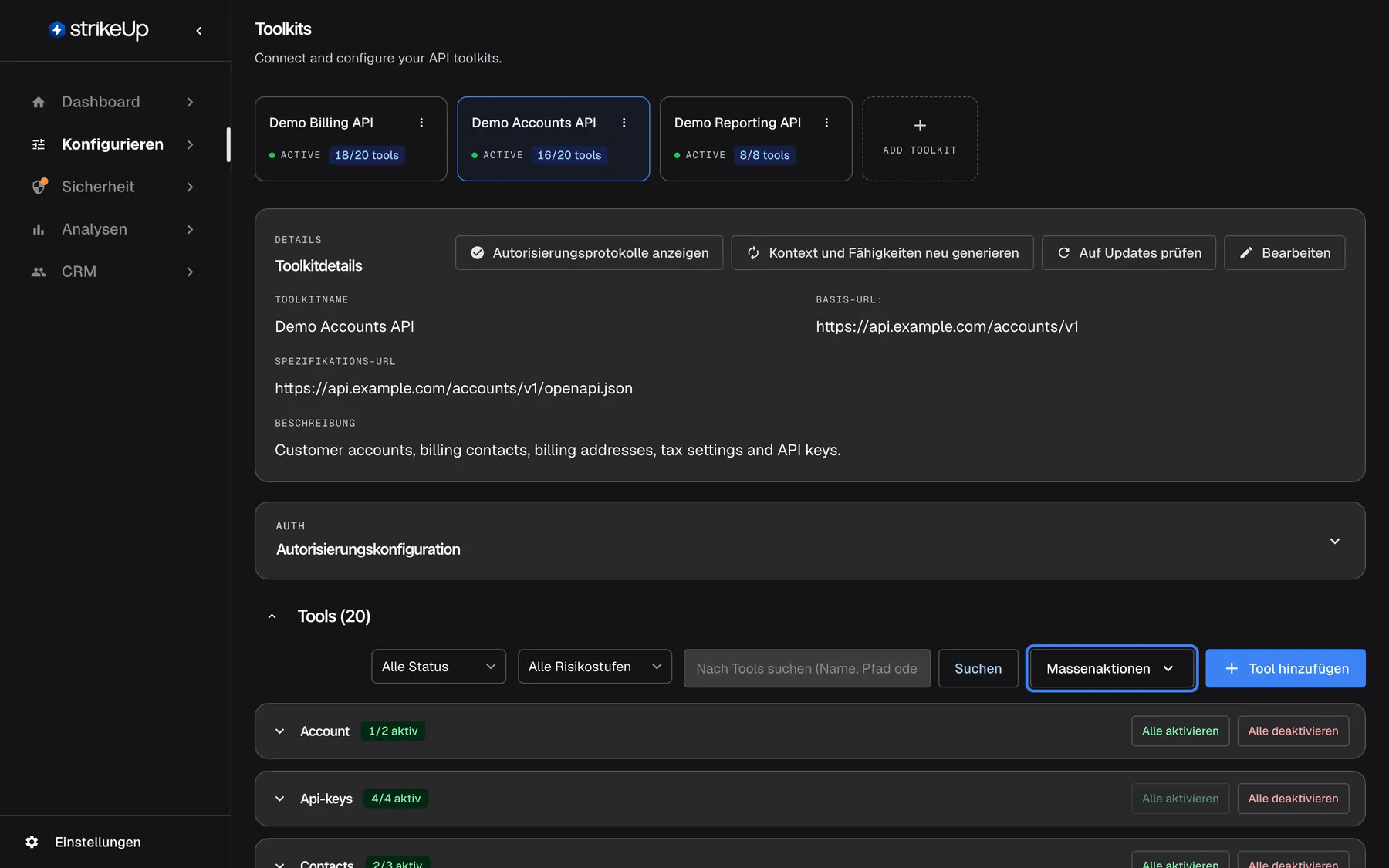Screen dimensions: 1389x868
Task: Collapse the sidebar with the back chevron
Action: pyautogui.click(x=199, y=31)
